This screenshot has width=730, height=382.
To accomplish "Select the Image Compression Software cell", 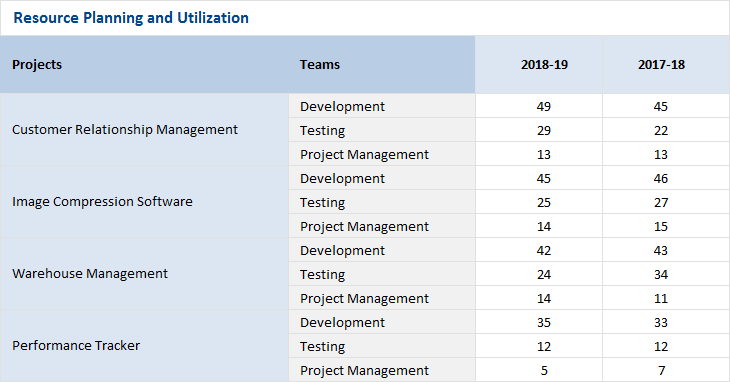I will coord(144,202).
